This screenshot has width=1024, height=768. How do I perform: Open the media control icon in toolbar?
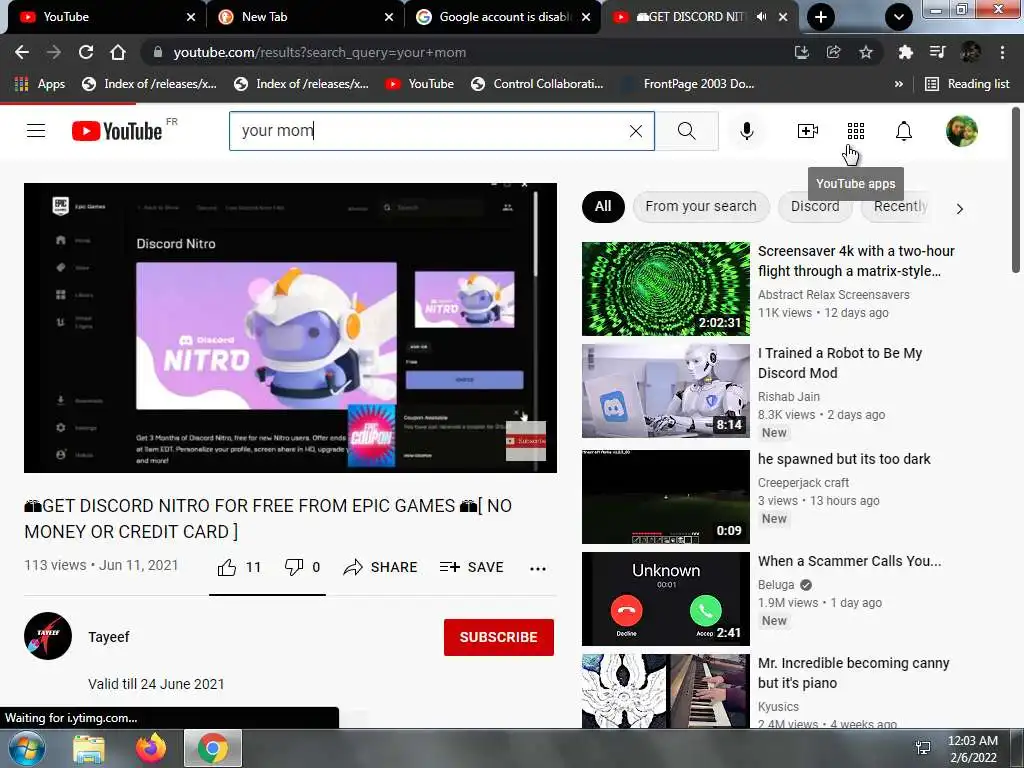[937, 52]
